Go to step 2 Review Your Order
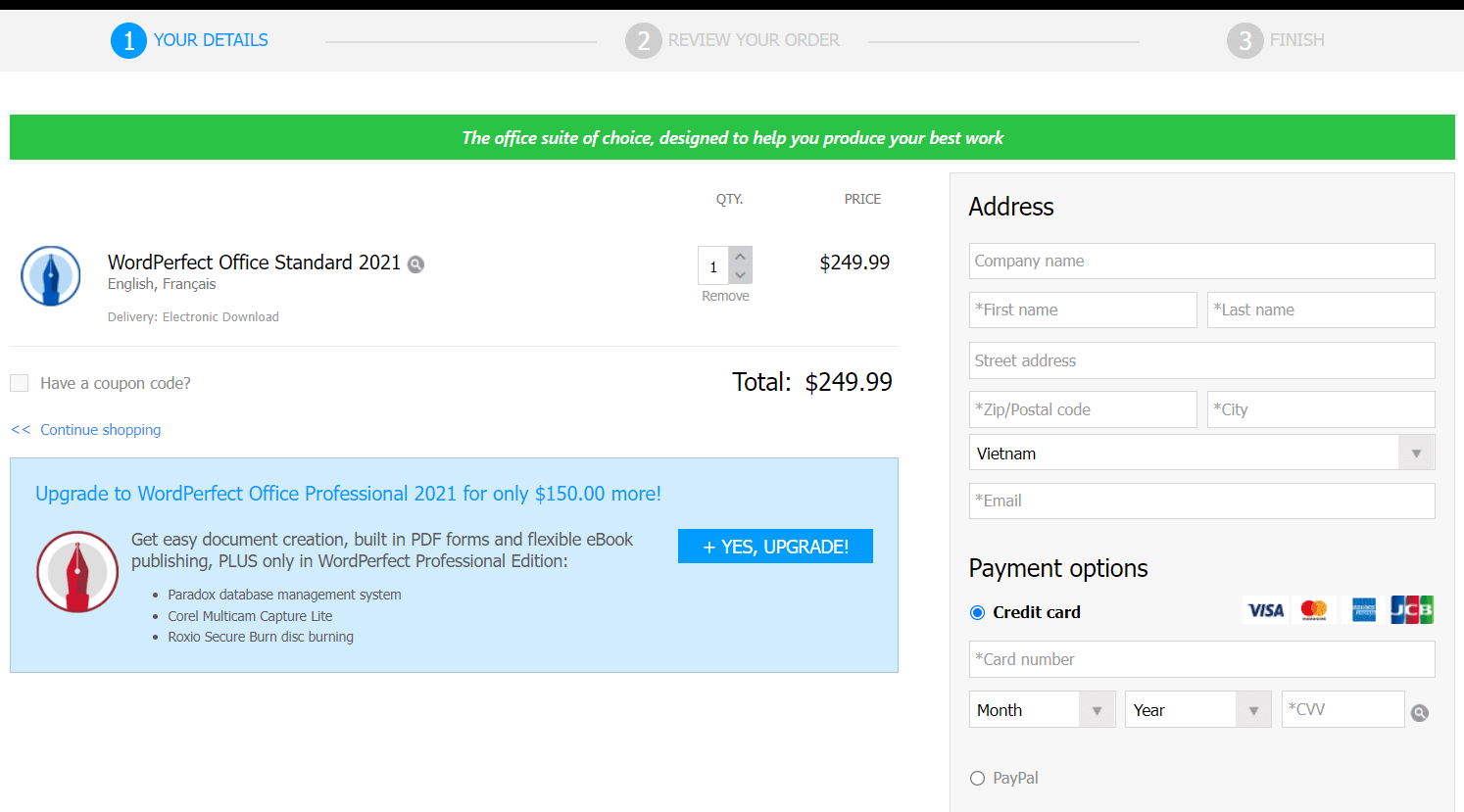 [x=732, y=41]
